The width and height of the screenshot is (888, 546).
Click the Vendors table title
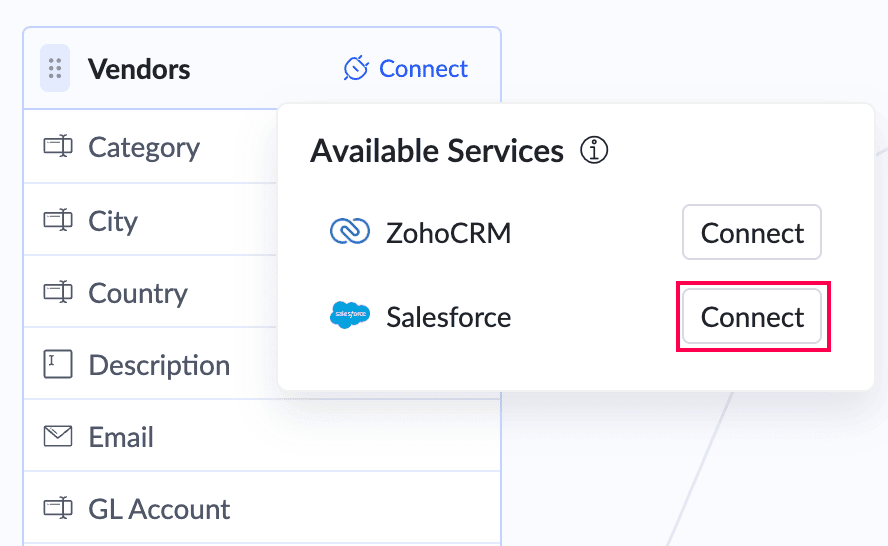click(139, 69)
